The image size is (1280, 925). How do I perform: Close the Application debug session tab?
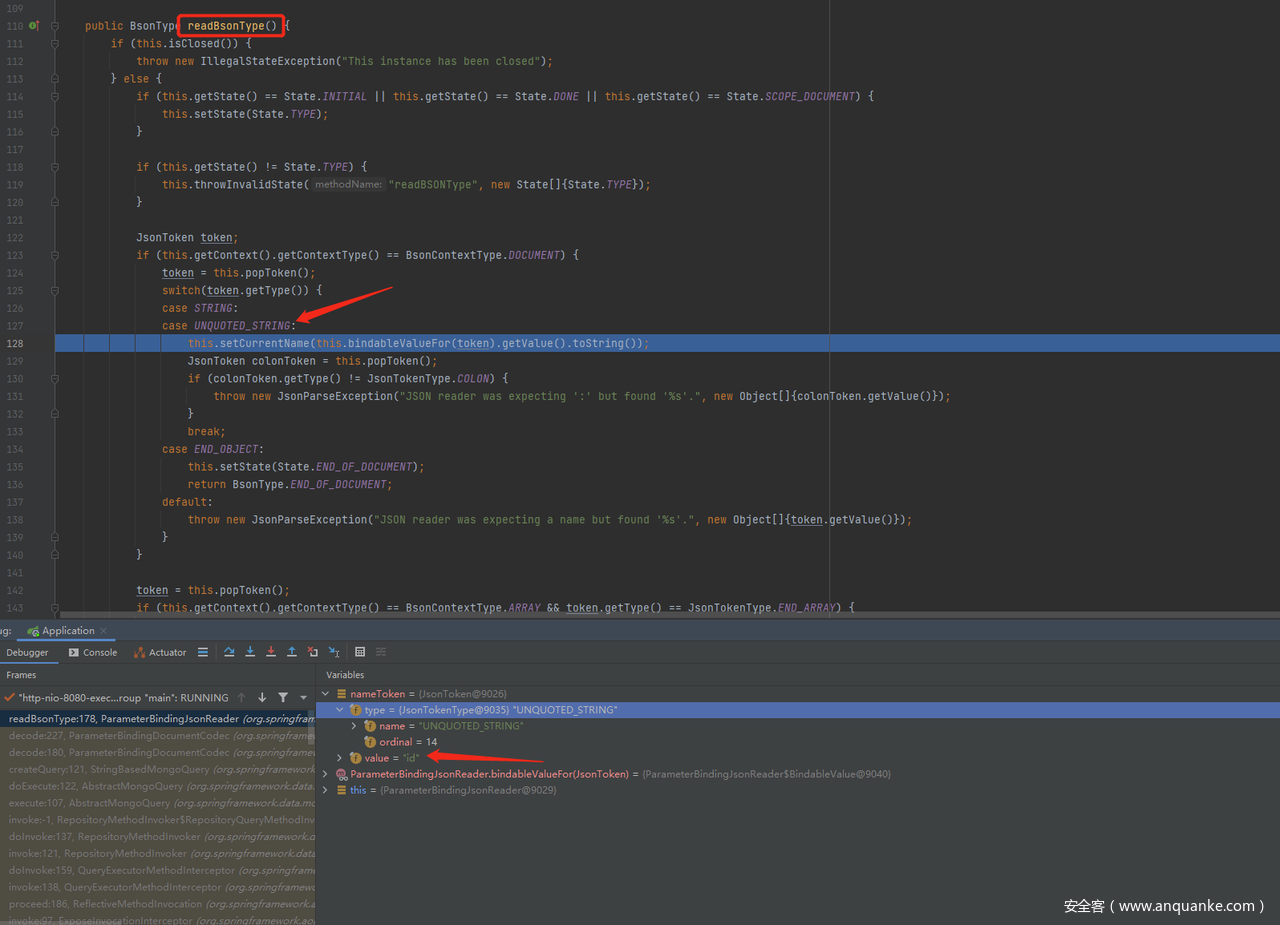[x=104, y=631]
